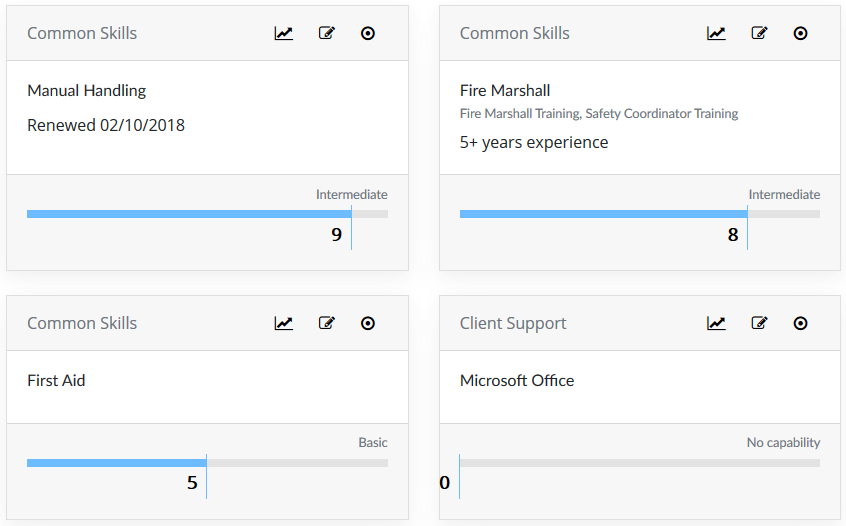
Task: Click target icon on Microsoft Office card
Action: click(x=801, y=323)
